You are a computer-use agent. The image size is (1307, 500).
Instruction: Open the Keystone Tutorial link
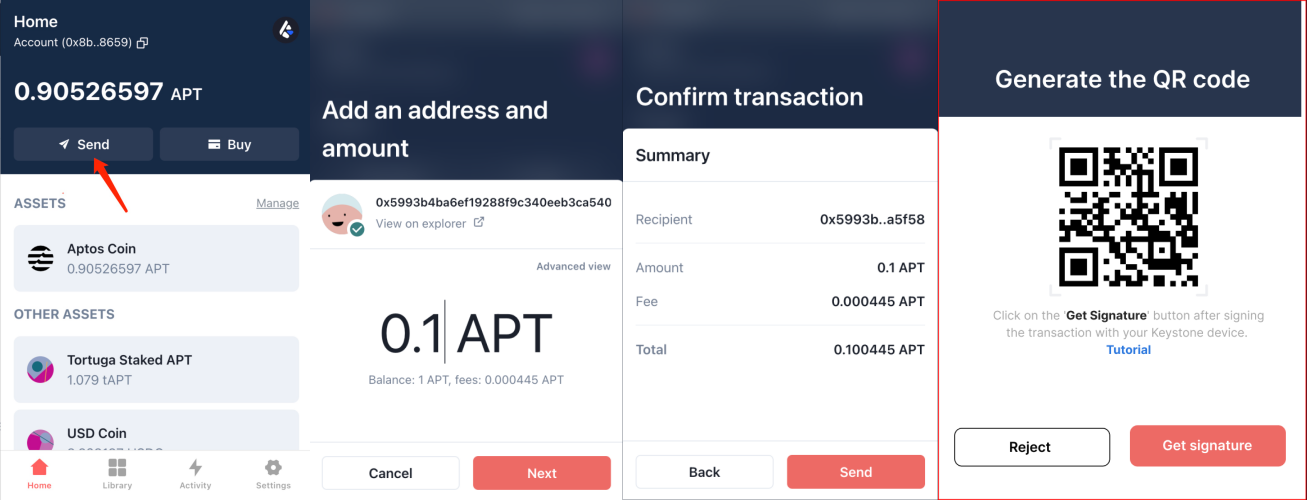[1128, 350]
